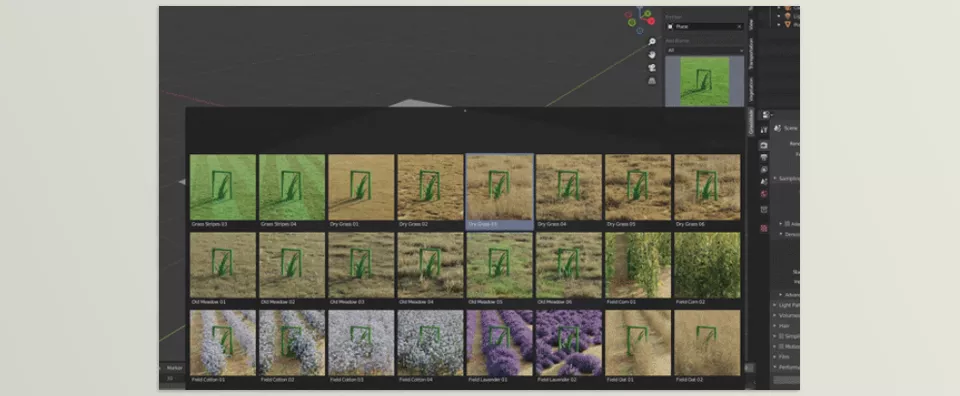Open the View Layer properties tab icon
This screenshot has height=396, width=960.
(x=763, y=170)
